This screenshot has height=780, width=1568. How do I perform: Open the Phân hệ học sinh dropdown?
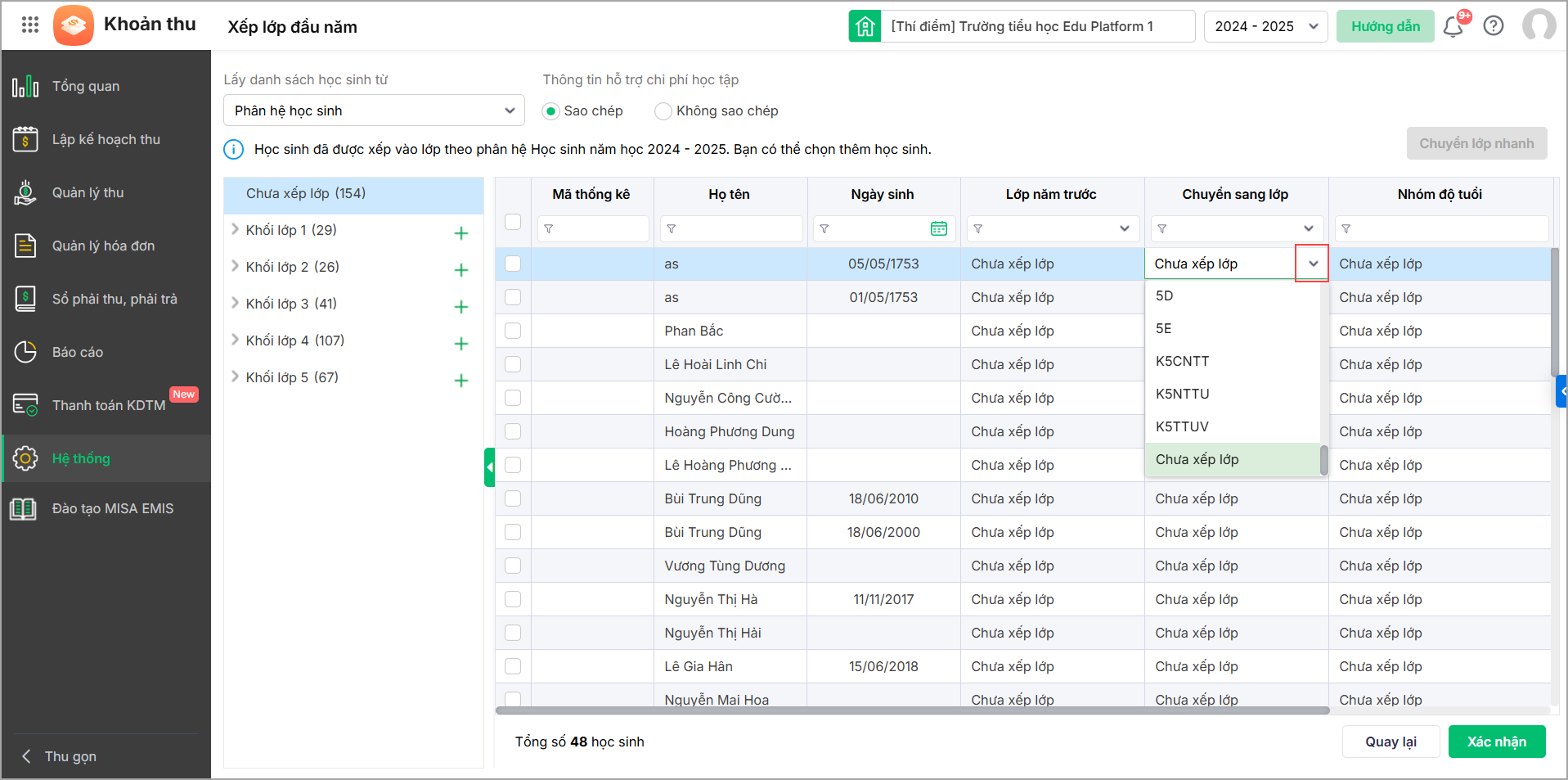tap(374, 110)
